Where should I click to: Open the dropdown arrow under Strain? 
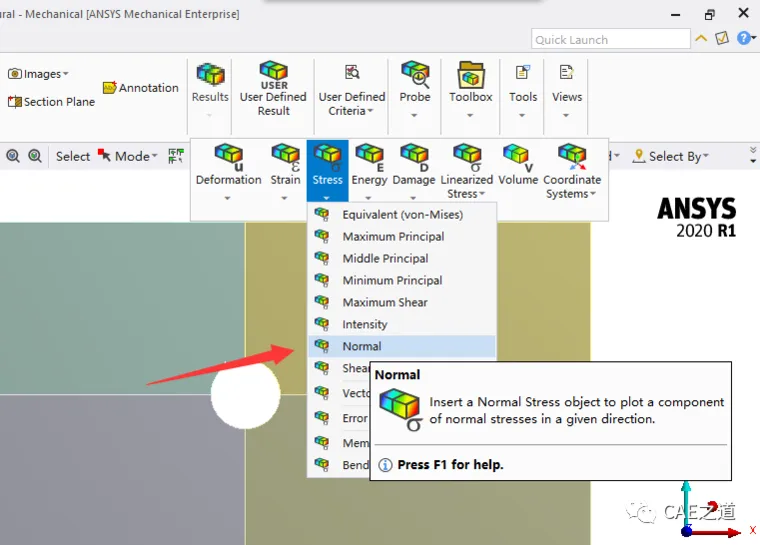point(284,198)
